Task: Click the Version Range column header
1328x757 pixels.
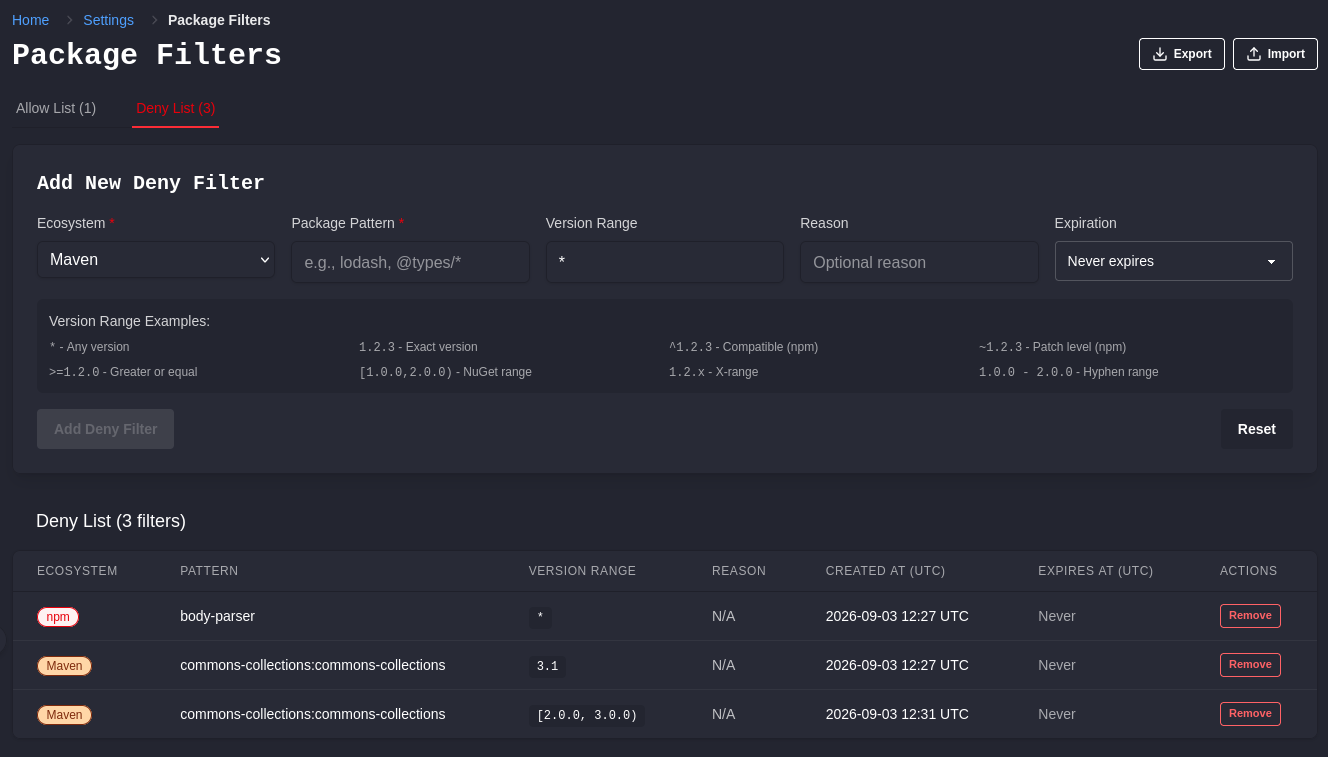Action: (x=582, y=571)
